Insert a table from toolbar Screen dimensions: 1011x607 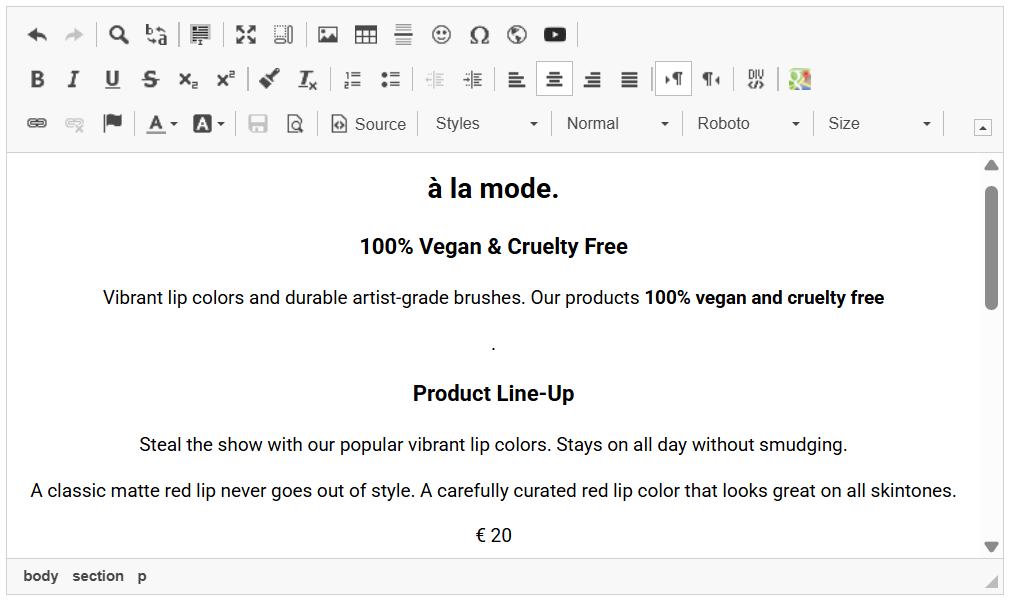(366, 35)
